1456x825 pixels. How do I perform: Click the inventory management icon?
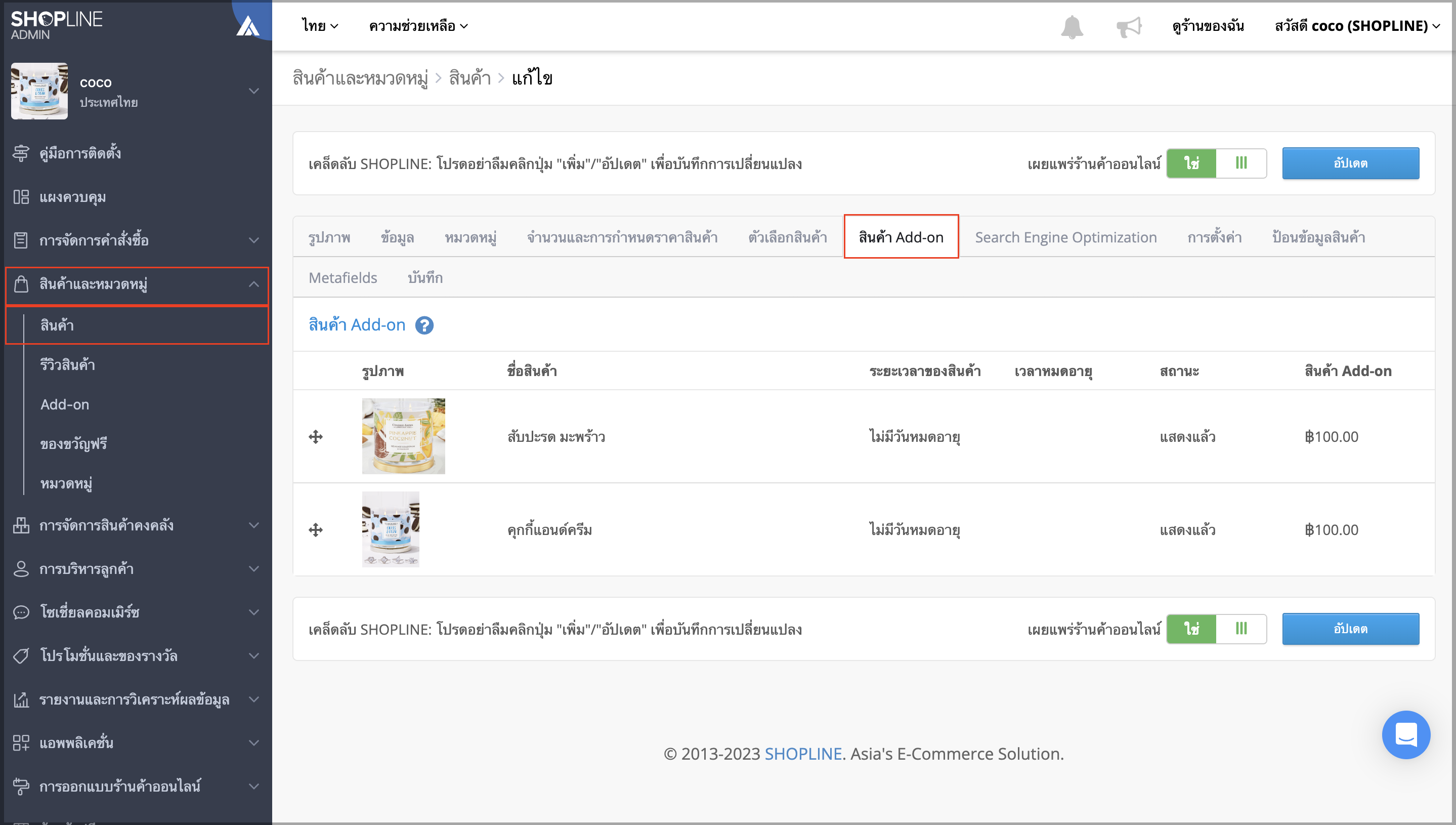click(21, 525)
